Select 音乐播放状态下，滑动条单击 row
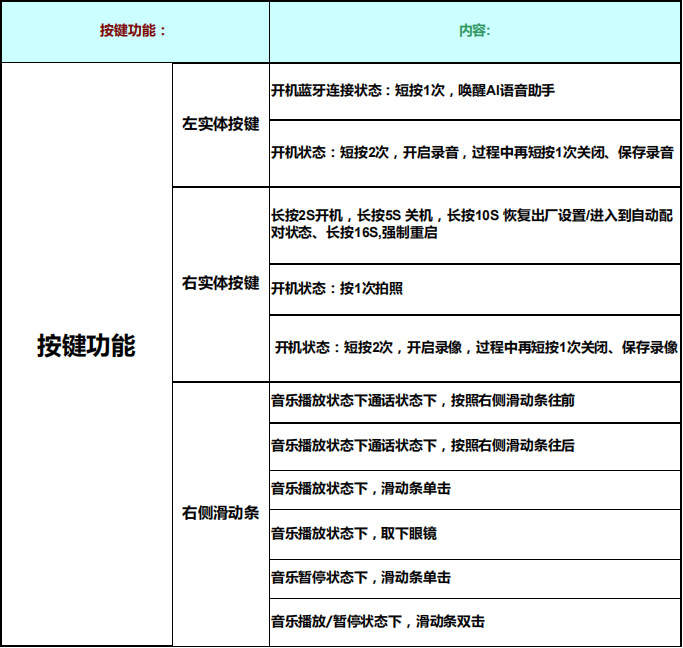This screenshot has width=683, height=648. pos(475,490)
